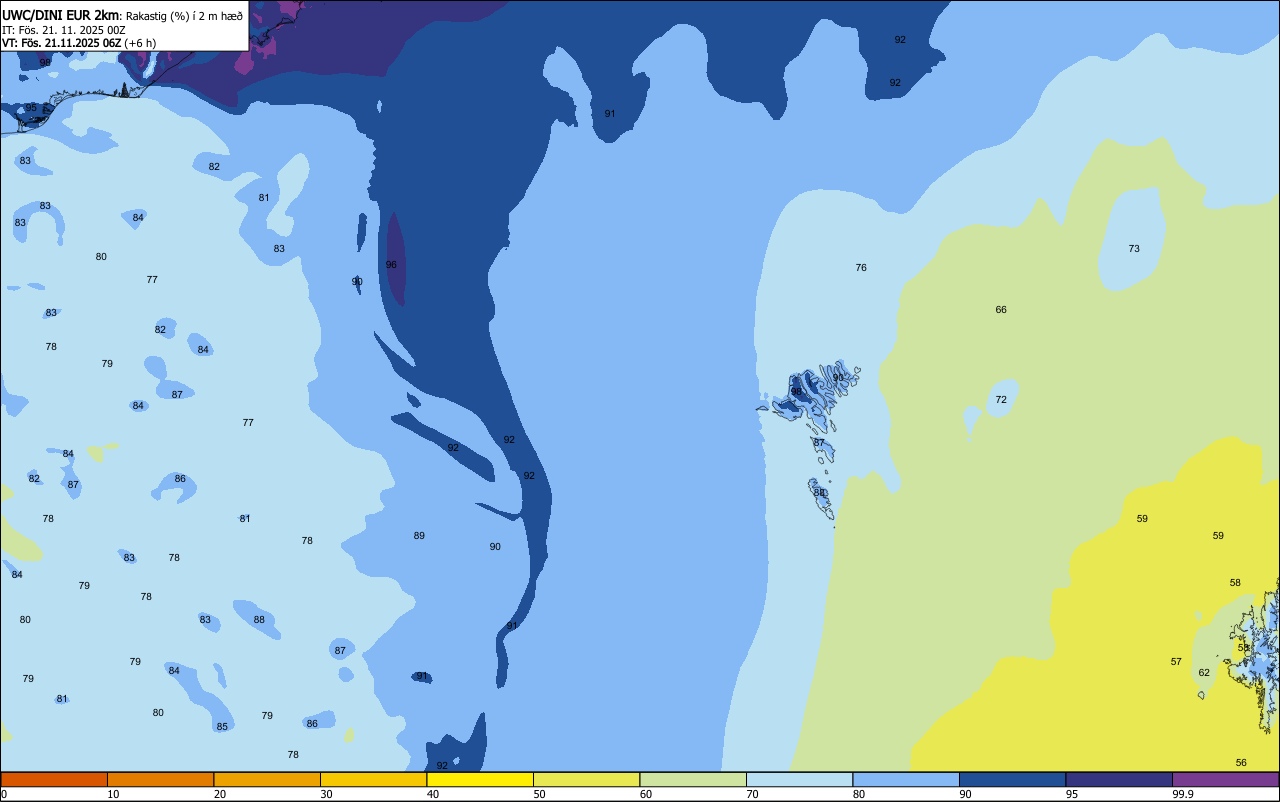
Task: Click the legend tick label '60'
Action: coord(646,794)
